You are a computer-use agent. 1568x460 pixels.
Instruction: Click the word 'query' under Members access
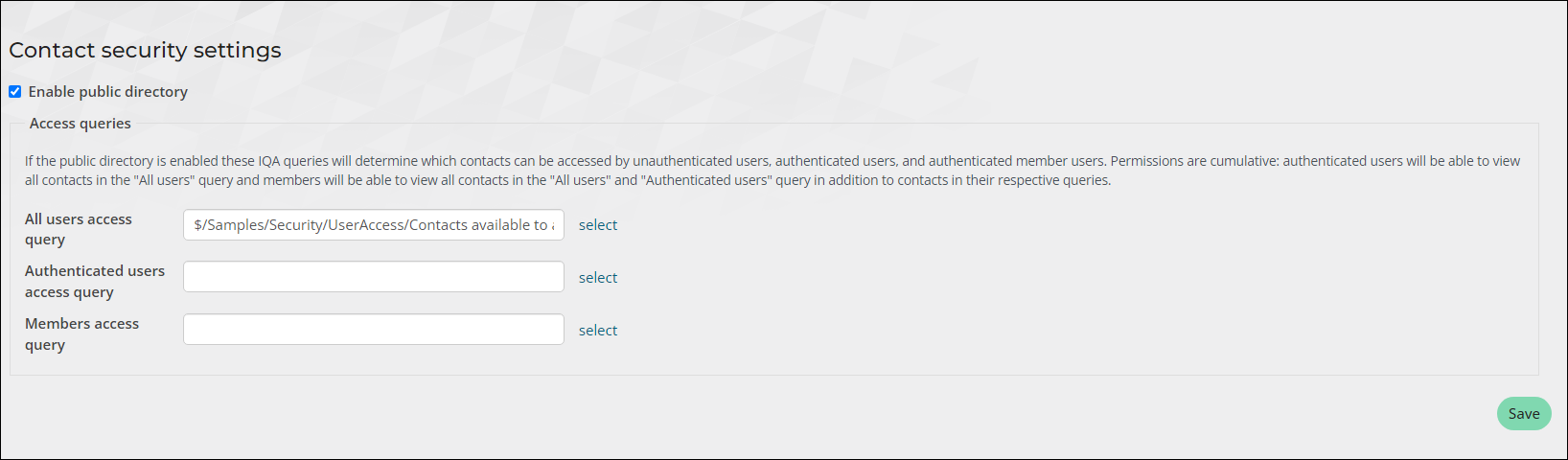45,345
